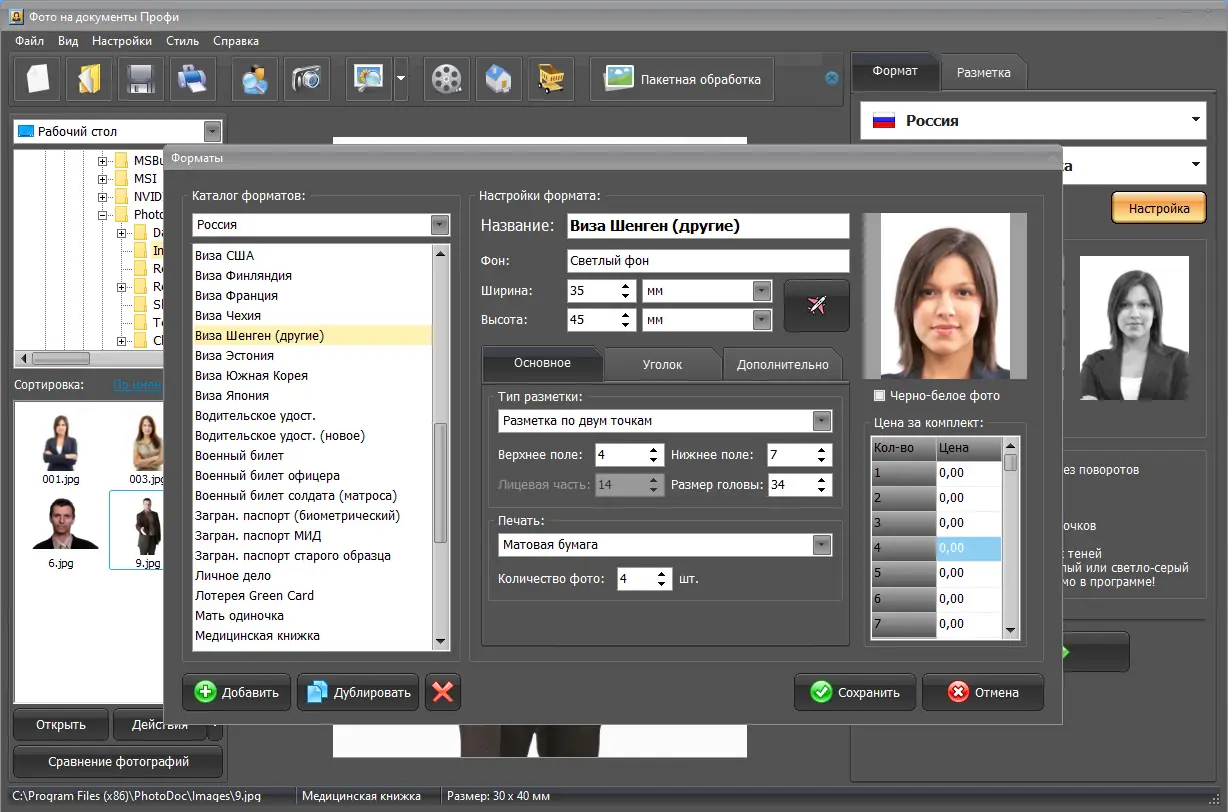Click the Название input field
The image size is (1228, 812).
[x=707, y=226]
